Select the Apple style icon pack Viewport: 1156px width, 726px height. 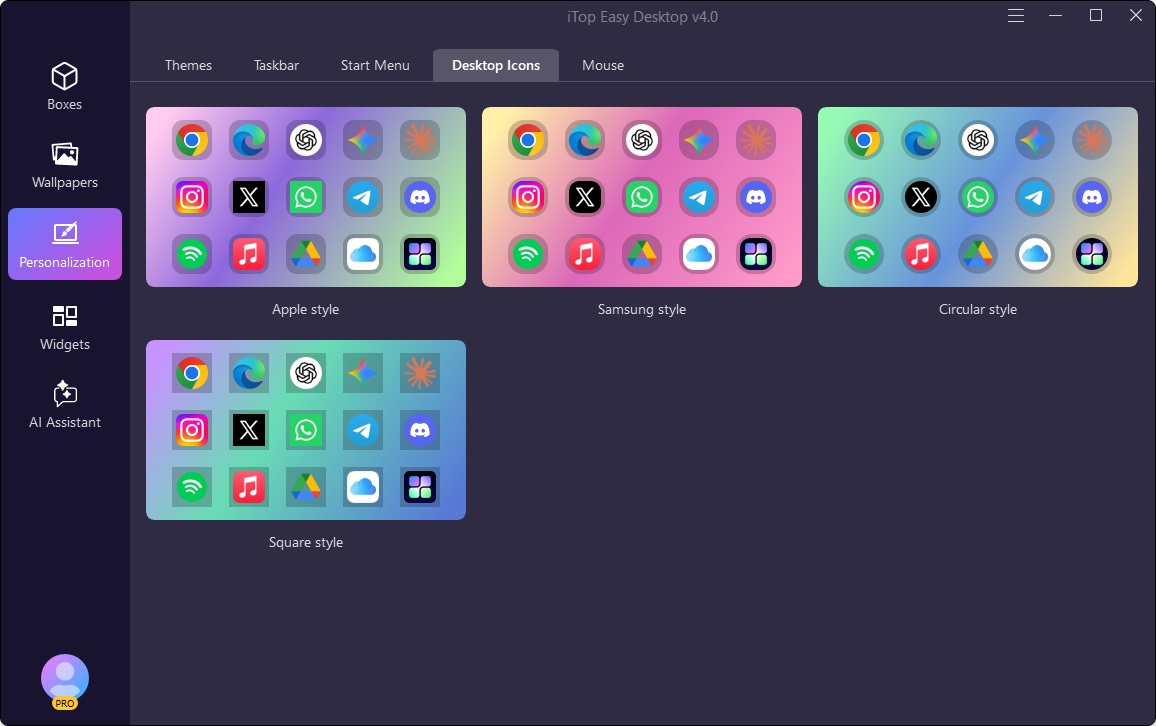coord(305,197)
